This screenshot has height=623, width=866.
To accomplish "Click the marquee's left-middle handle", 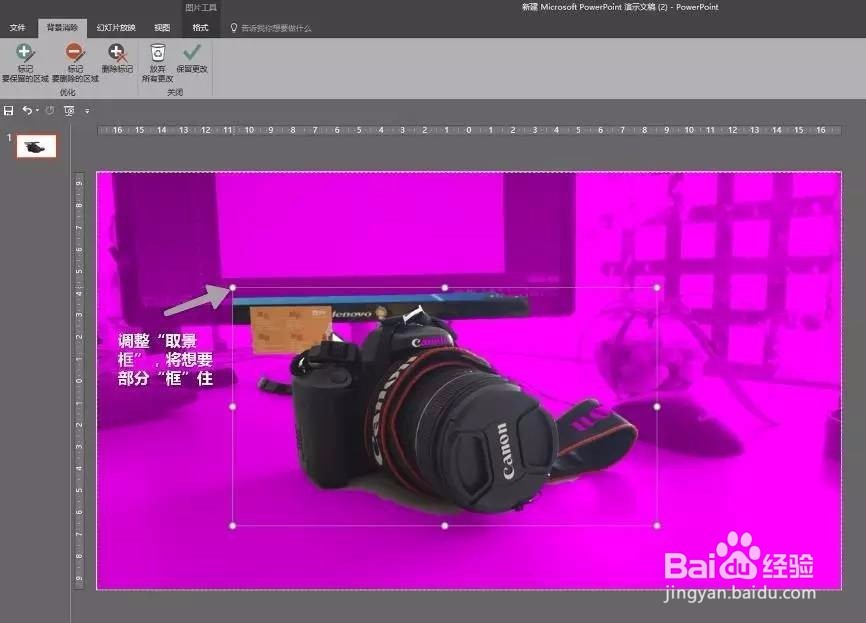I will (x=233, y=406).
